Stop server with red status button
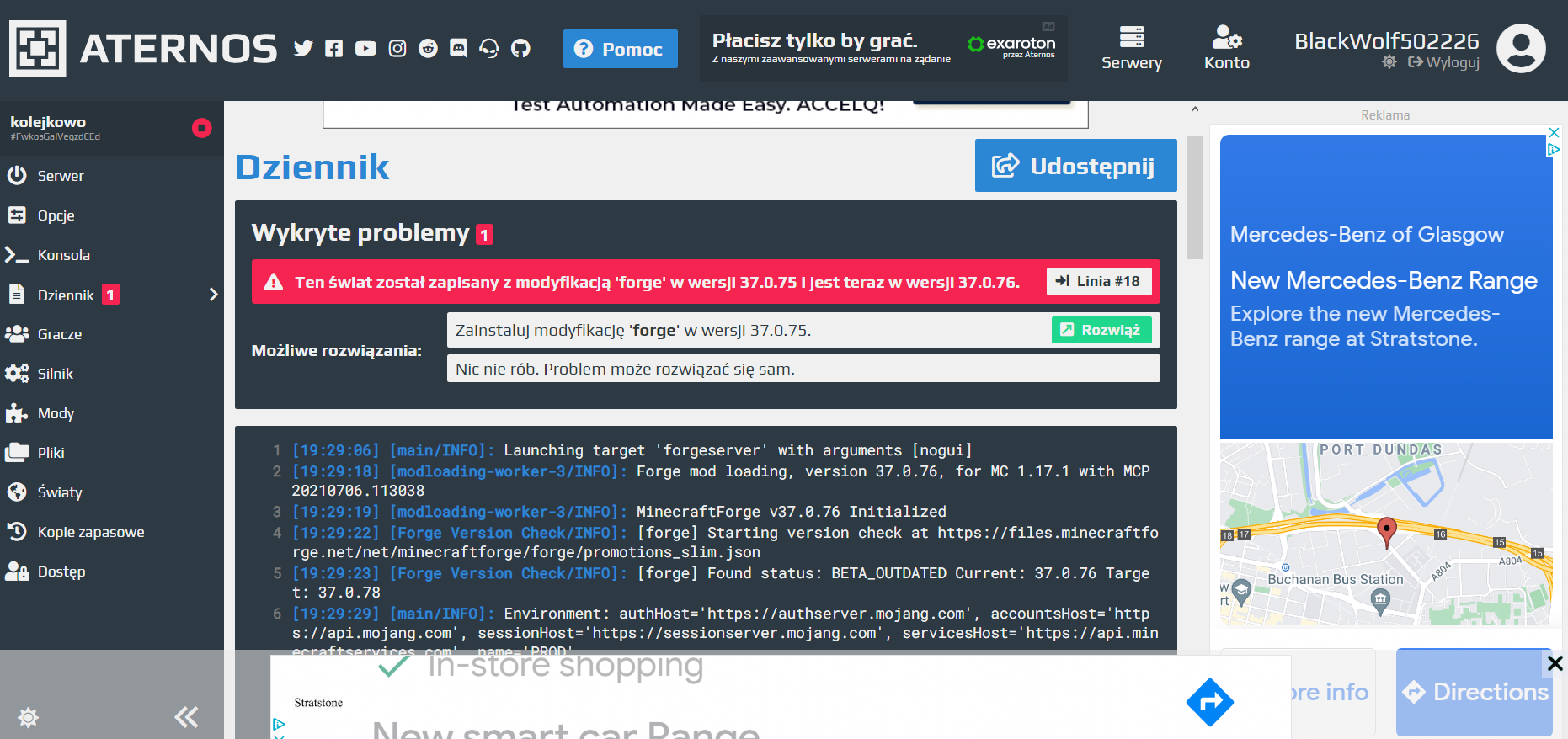Screen dimensions: 1568x739 click(x=201, y=128)
